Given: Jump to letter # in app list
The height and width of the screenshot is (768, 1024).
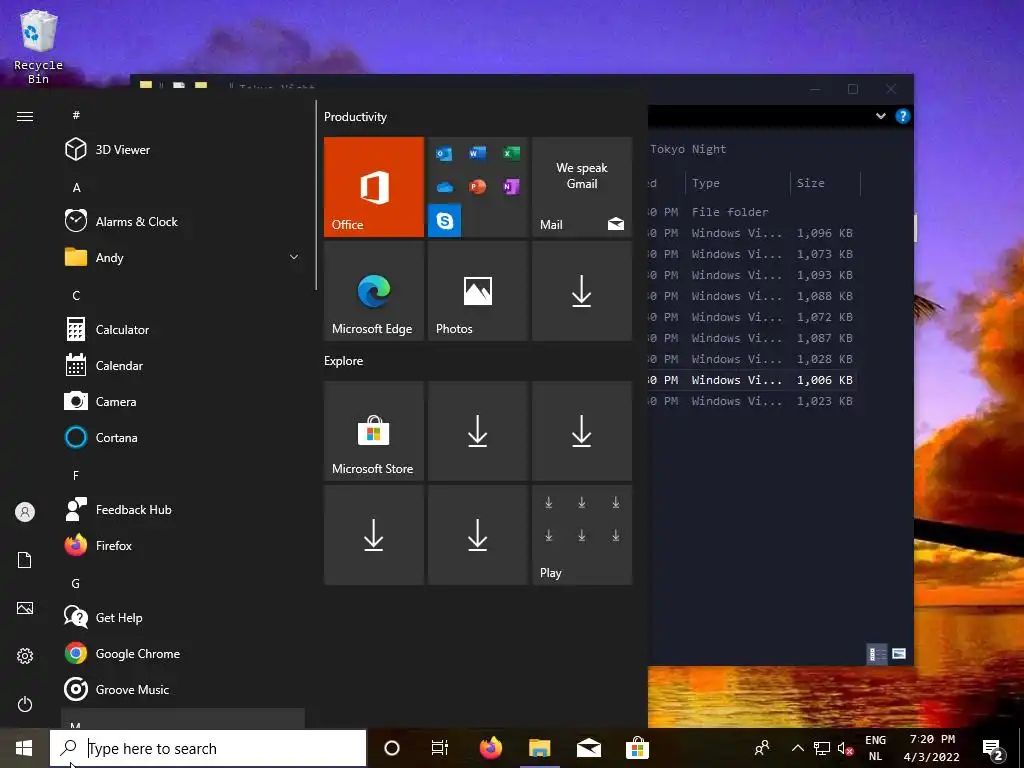Looking at the screenshot, I should (x=76, y=115).
